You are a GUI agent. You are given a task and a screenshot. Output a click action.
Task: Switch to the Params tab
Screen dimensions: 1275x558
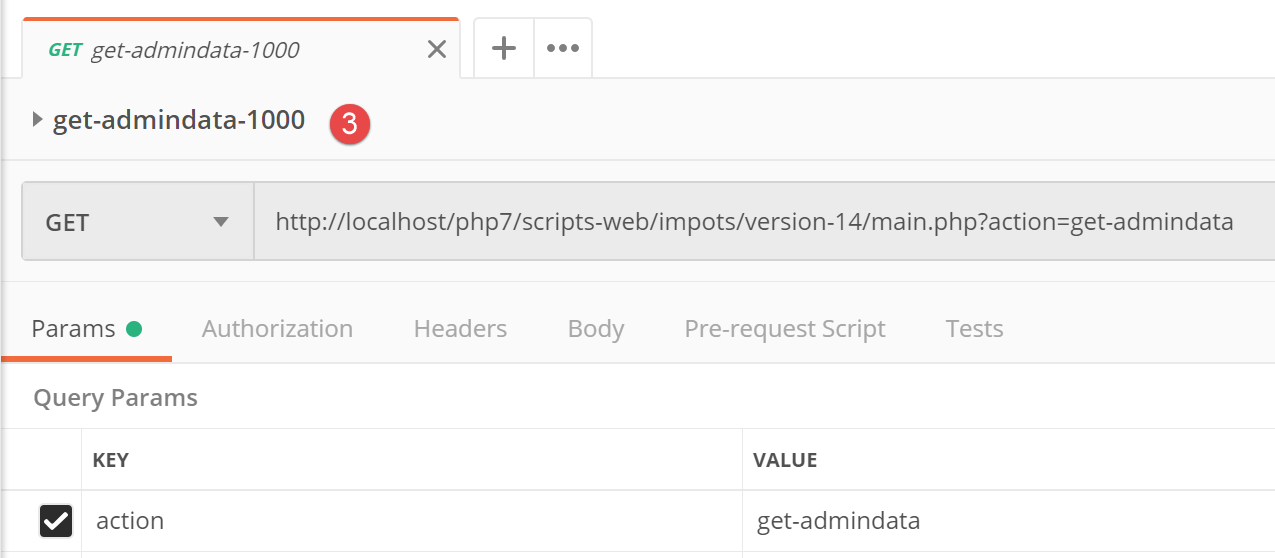coord(74,329)
